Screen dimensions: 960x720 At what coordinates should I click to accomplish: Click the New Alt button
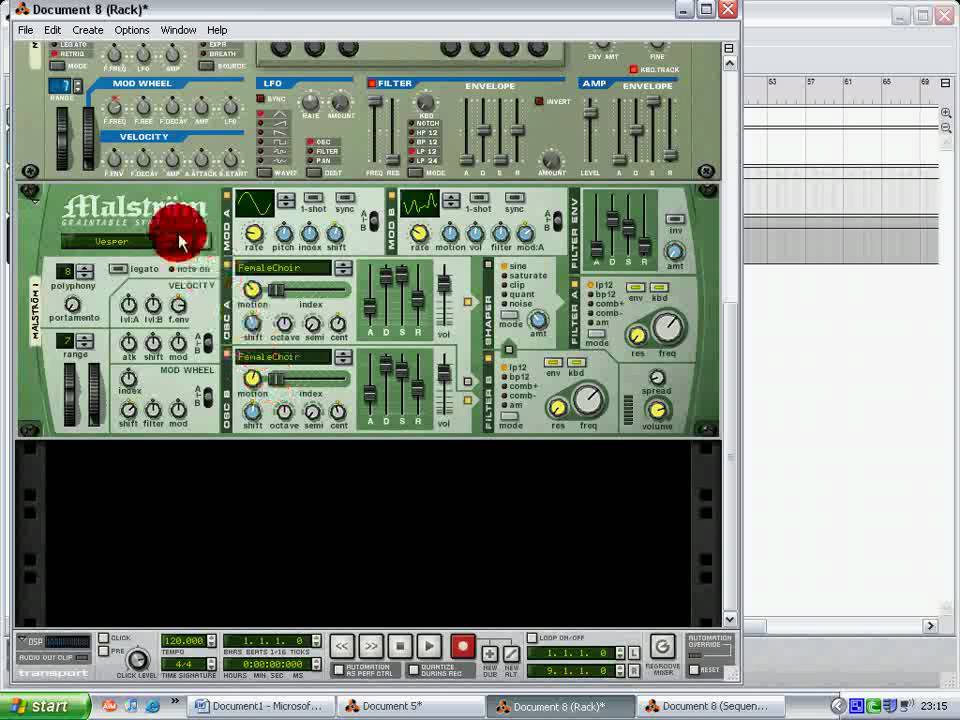[x=511, y=654]
